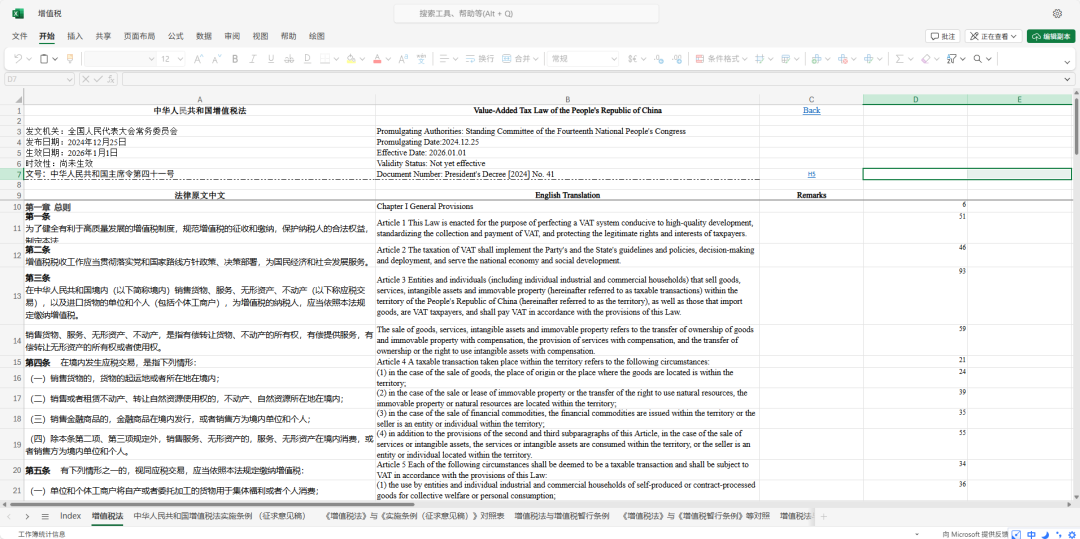Click the Back hyperlink in column C
Screen dimensions: 1080x539
[x=811, y=111]
